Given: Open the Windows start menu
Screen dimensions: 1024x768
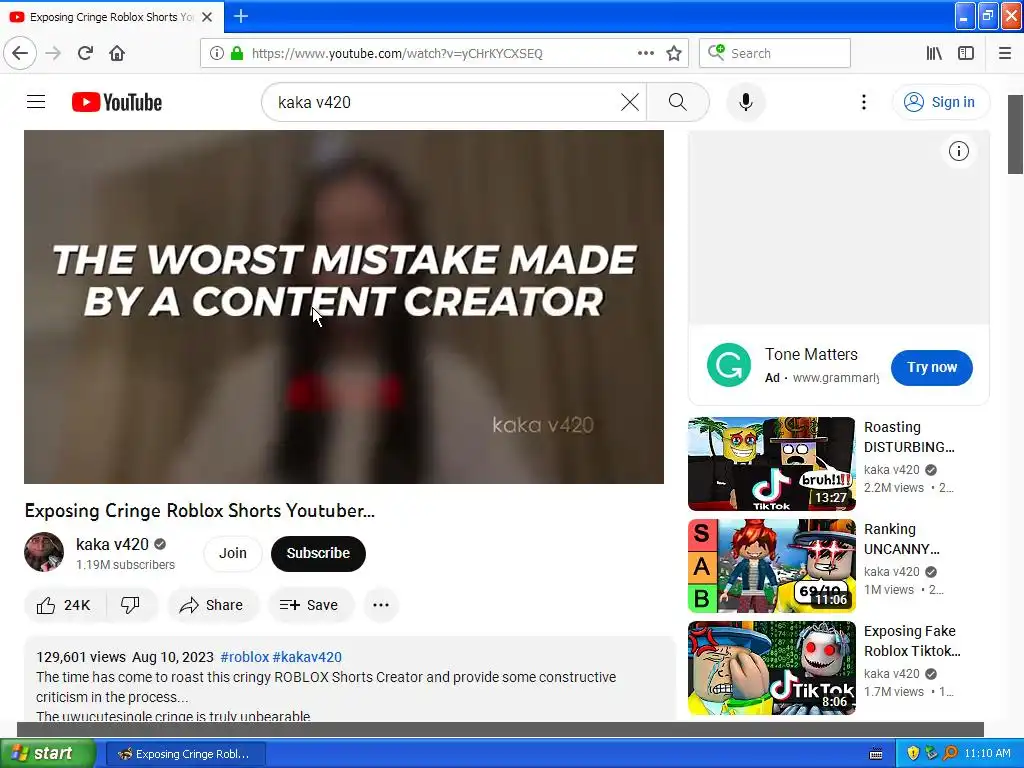Looking at the screenshot, I should (x=47, y=753).
